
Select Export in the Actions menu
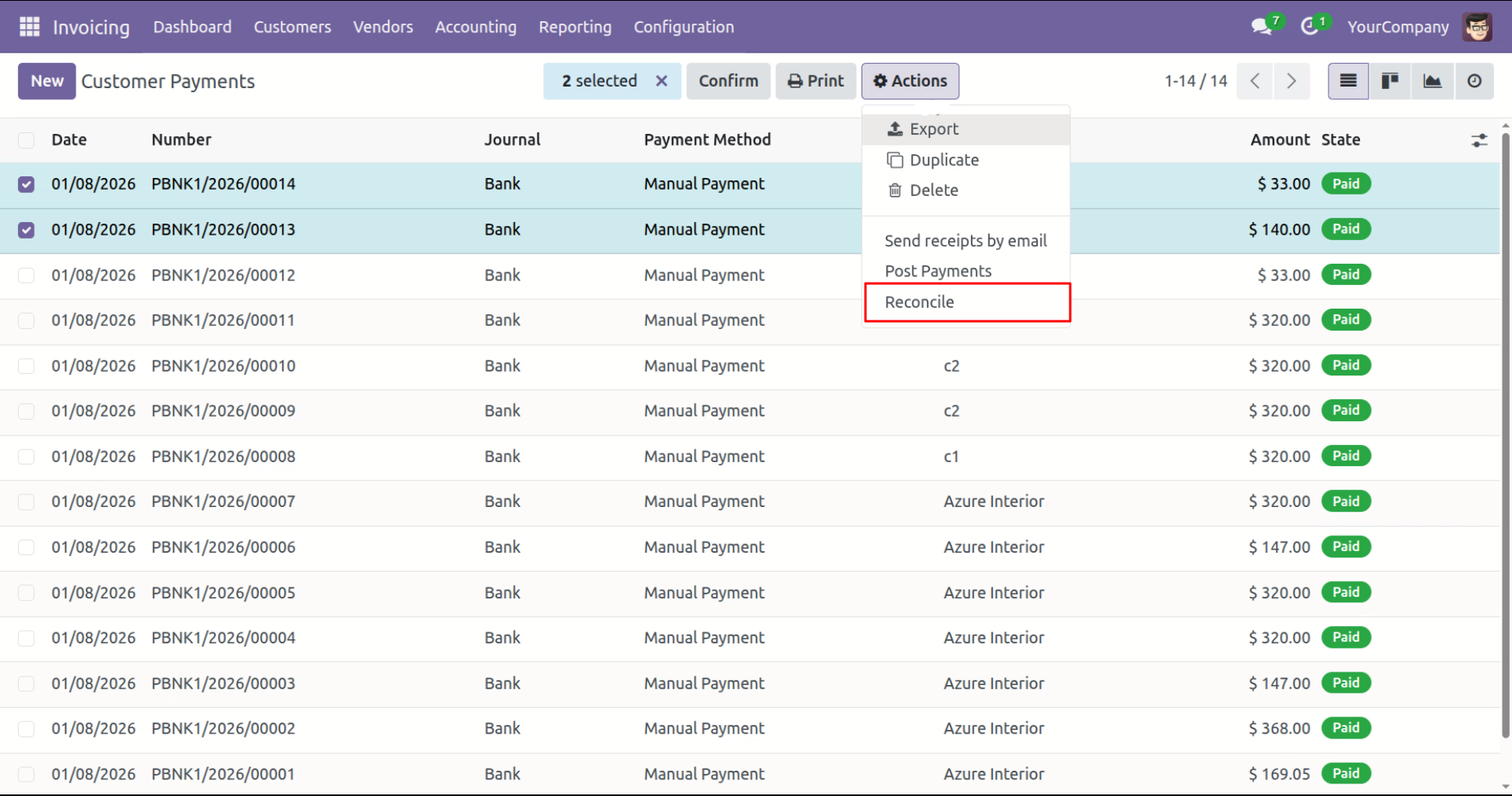pos(933,129)
